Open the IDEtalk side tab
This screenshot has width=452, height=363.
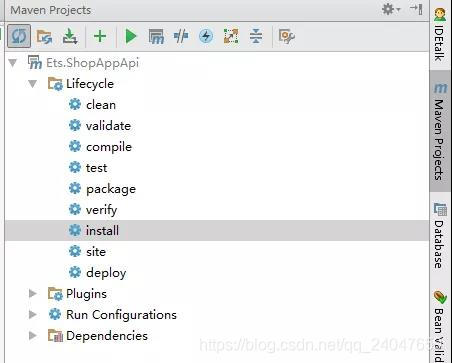point(440,35)
